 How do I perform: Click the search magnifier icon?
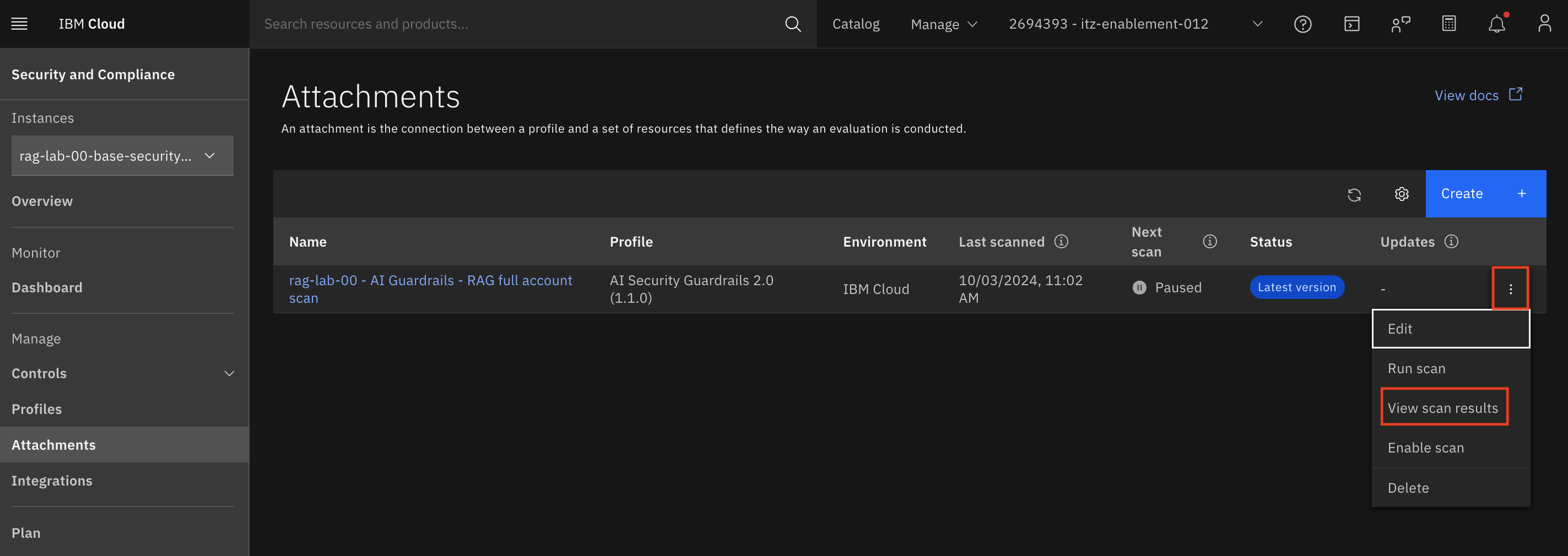pyautogui.click(x=792, y=24)
